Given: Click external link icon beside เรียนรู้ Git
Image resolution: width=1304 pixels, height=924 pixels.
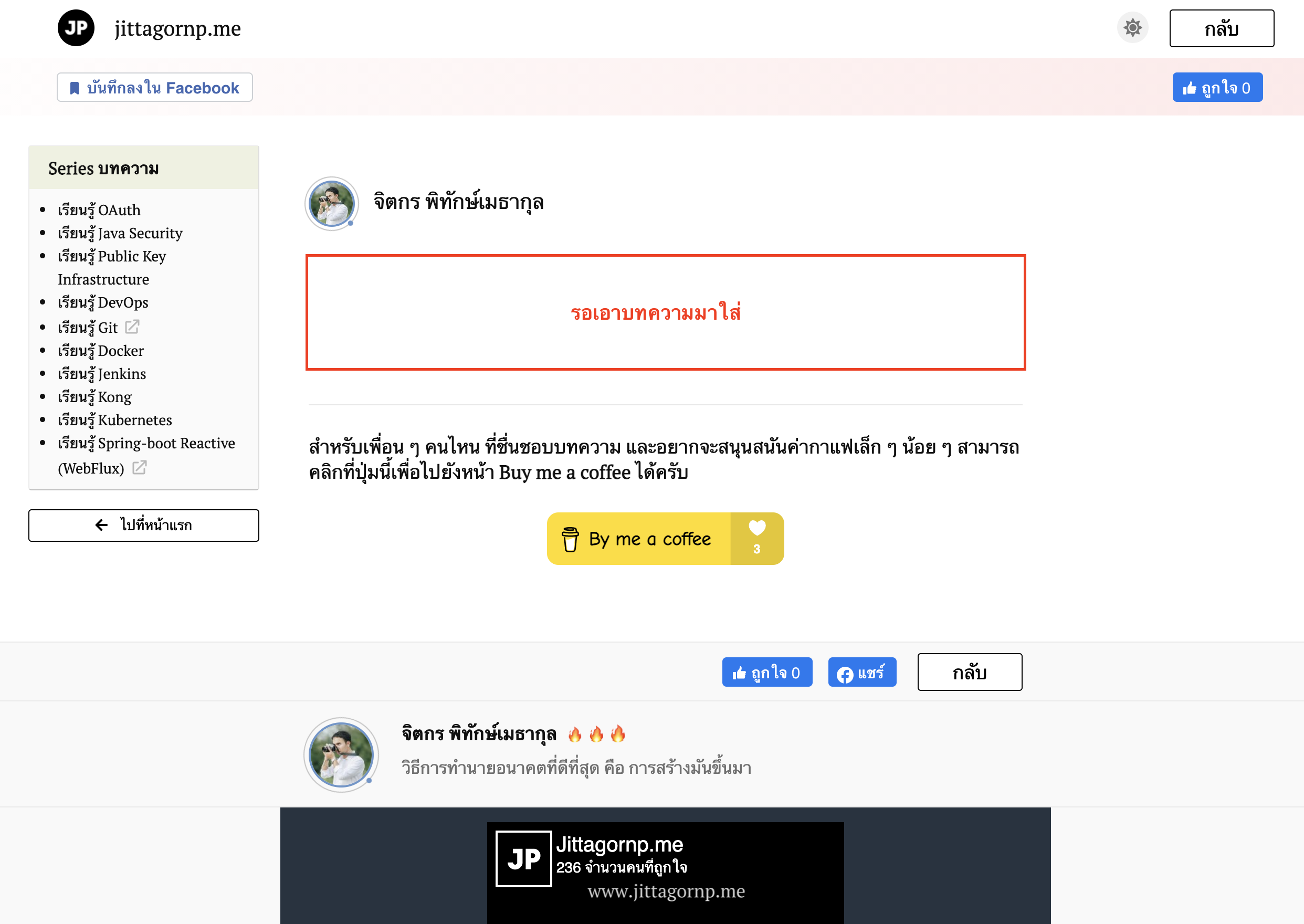Looking at the screenshot, I should [x=132, y=327].
